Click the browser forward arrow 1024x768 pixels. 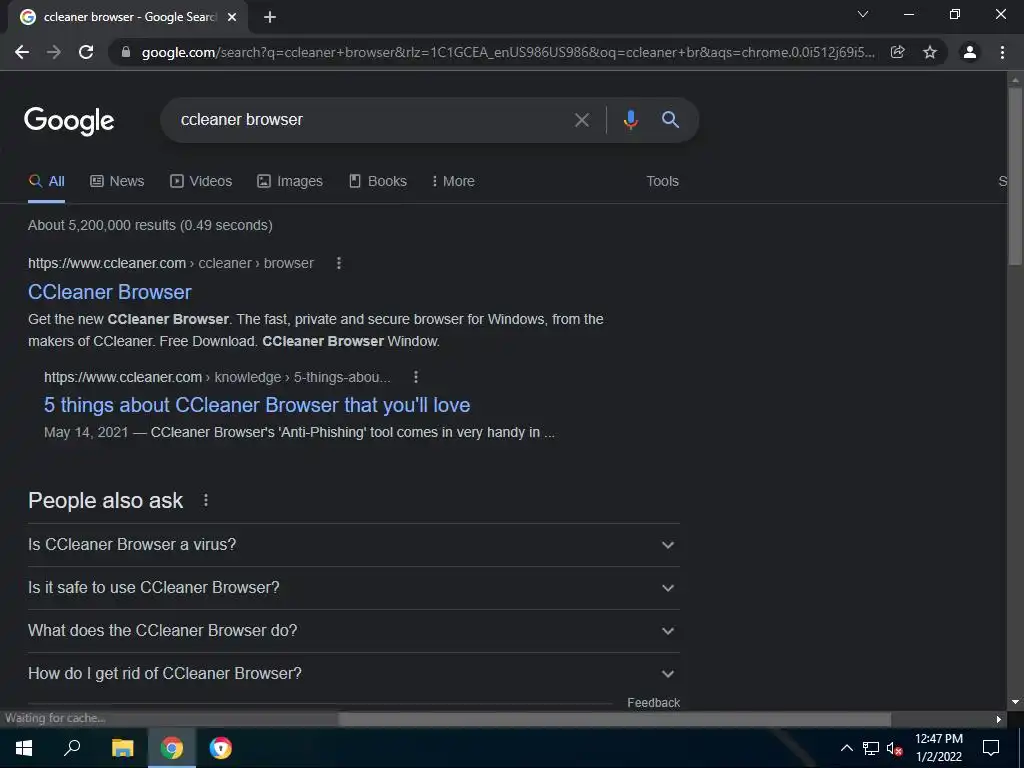click(x=54, y=52)
